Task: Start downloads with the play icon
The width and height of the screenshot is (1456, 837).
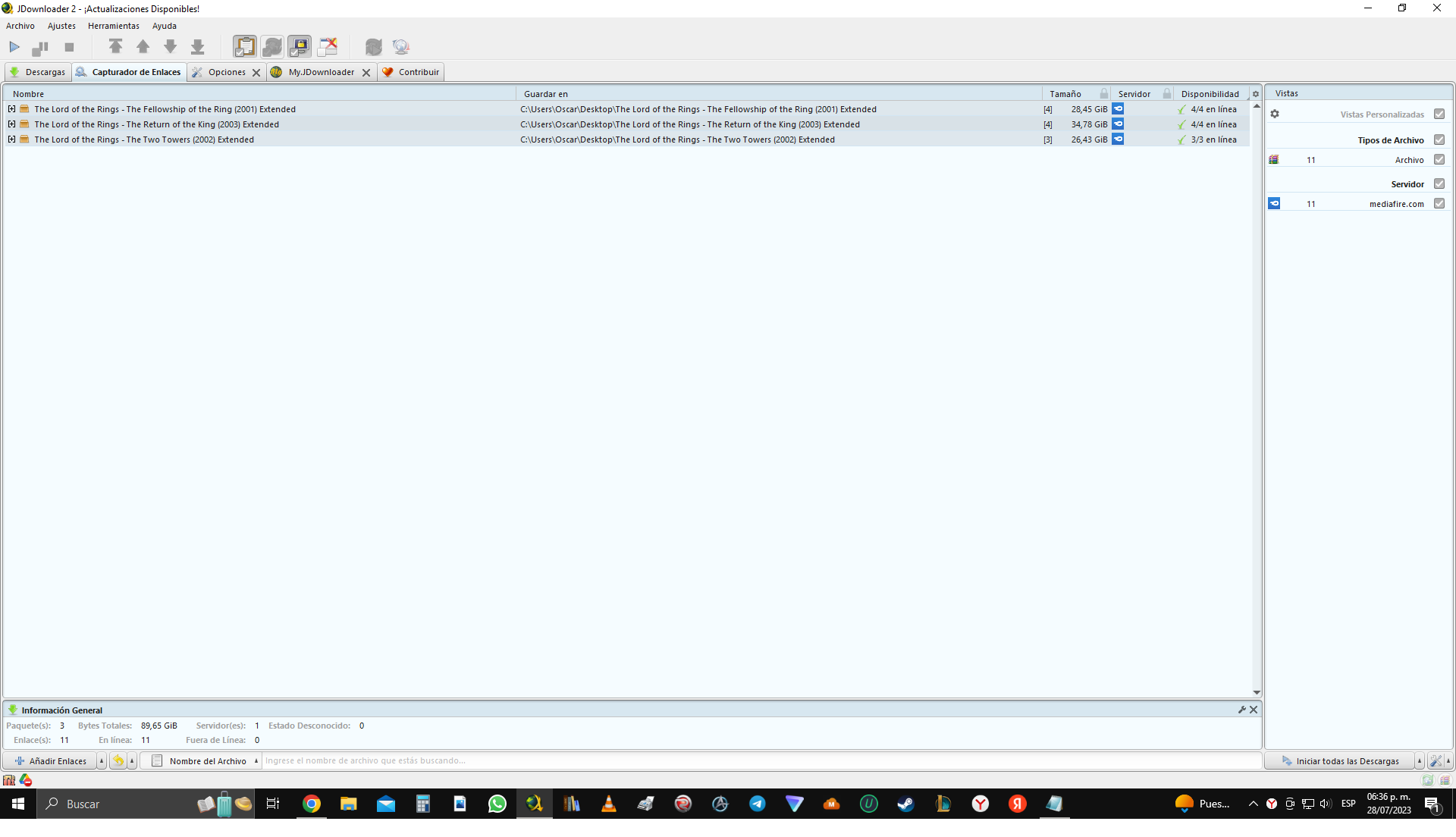Action: (x=14, y=47)
